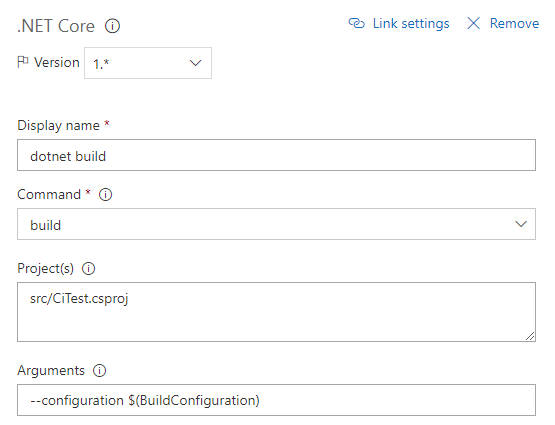Click the Remove link
Viewport: 555px width, 425px height.
514,23
